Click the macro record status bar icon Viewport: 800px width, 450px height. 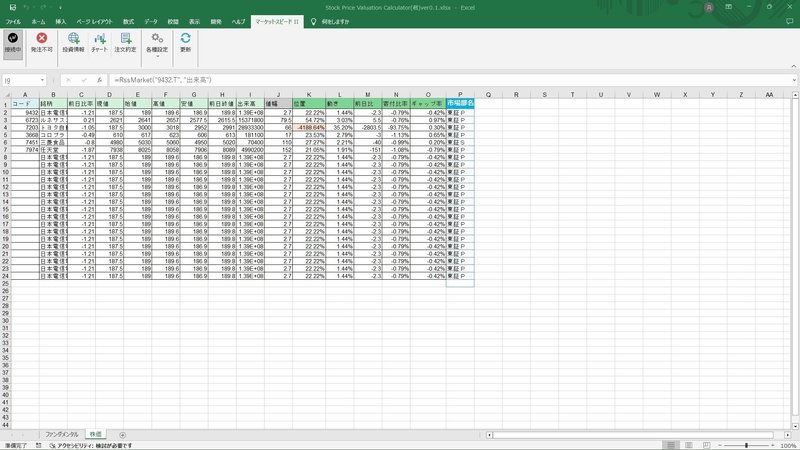pyautogui.click(x=39, y=445)
